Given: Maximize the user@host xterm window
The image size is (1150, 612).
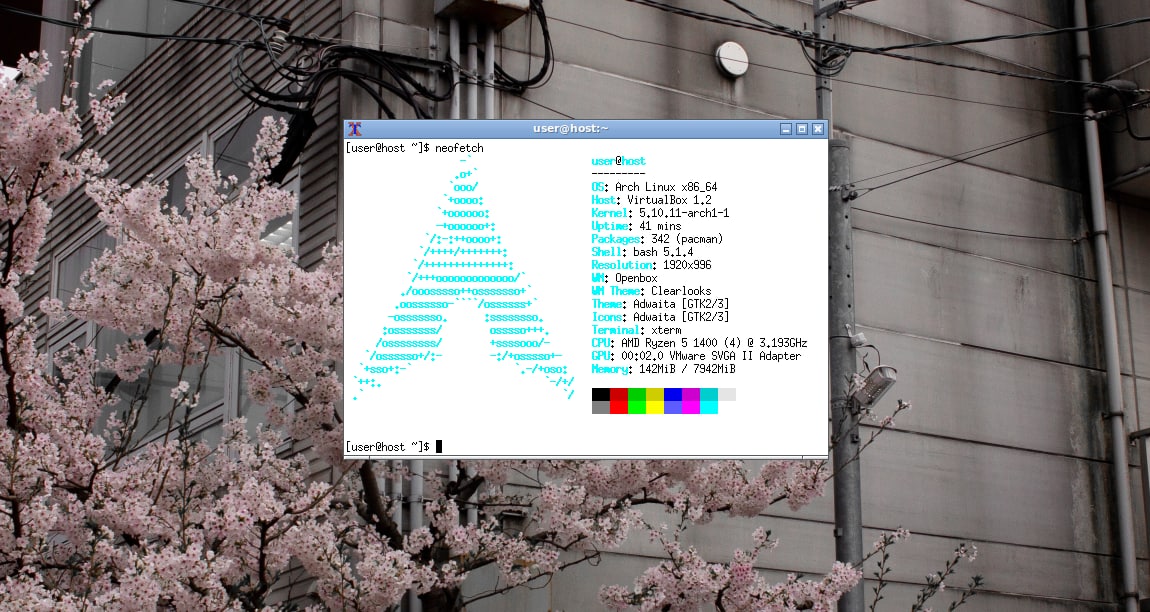Looking at the screenshot, I should [802, 129].
